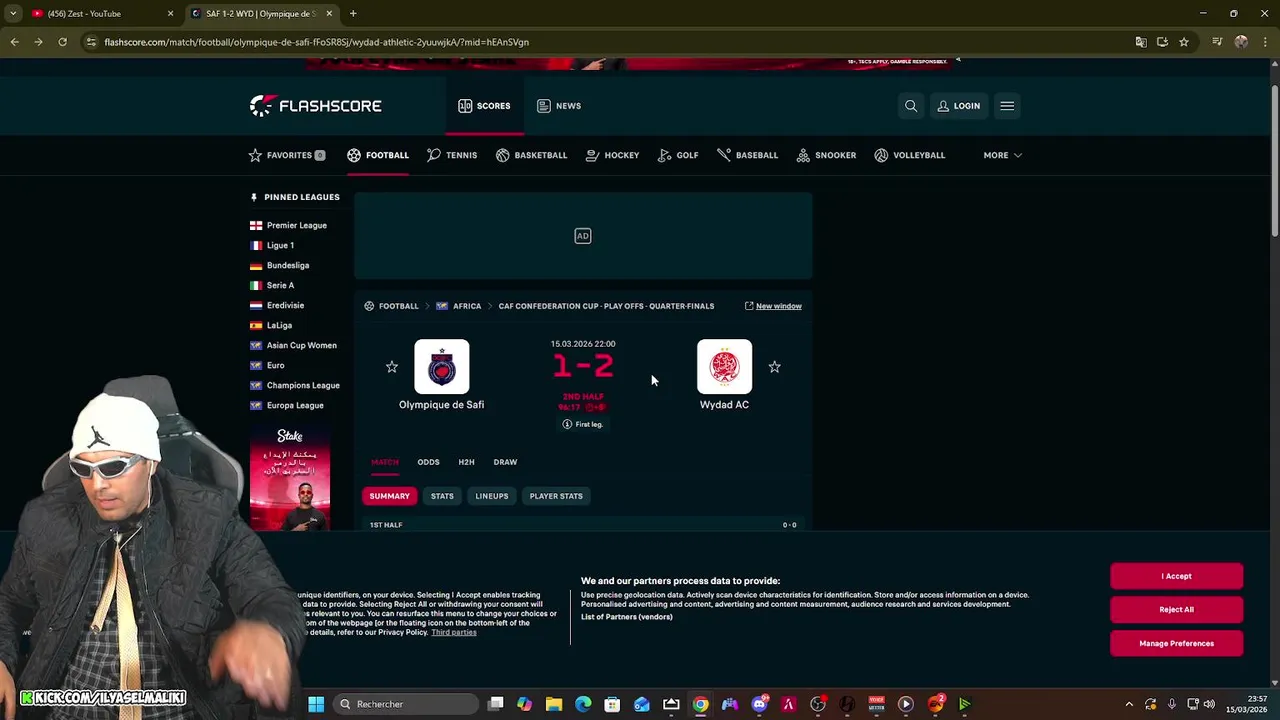This screenshot has width=1280, height=720.
Task: Open FAVORITES in sports bar
Action: (287, 155)
